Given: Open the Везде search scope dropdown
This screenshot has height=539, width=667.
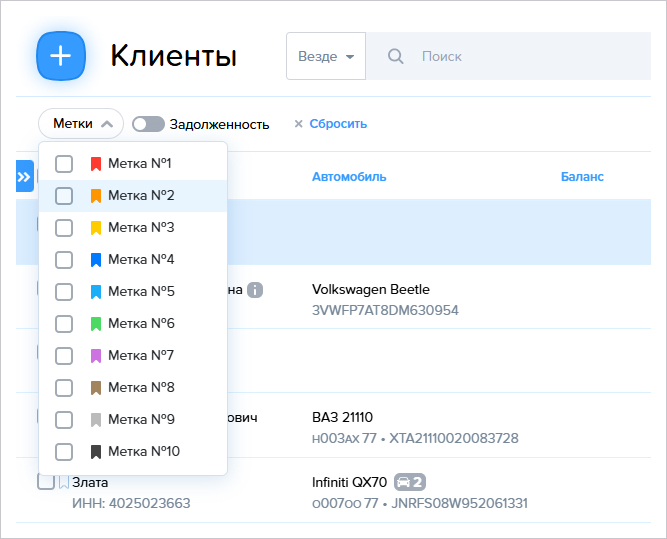Looking at the screenshot, I should pos(326,56).
